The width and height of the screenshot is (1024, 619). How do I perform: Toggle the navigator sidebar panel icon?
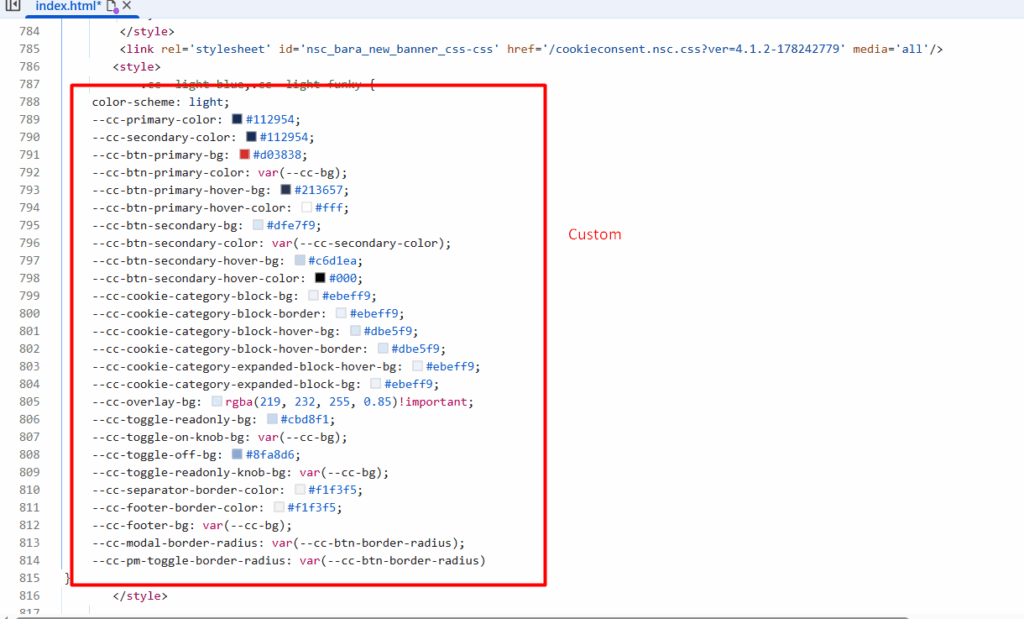click(13, 6)
